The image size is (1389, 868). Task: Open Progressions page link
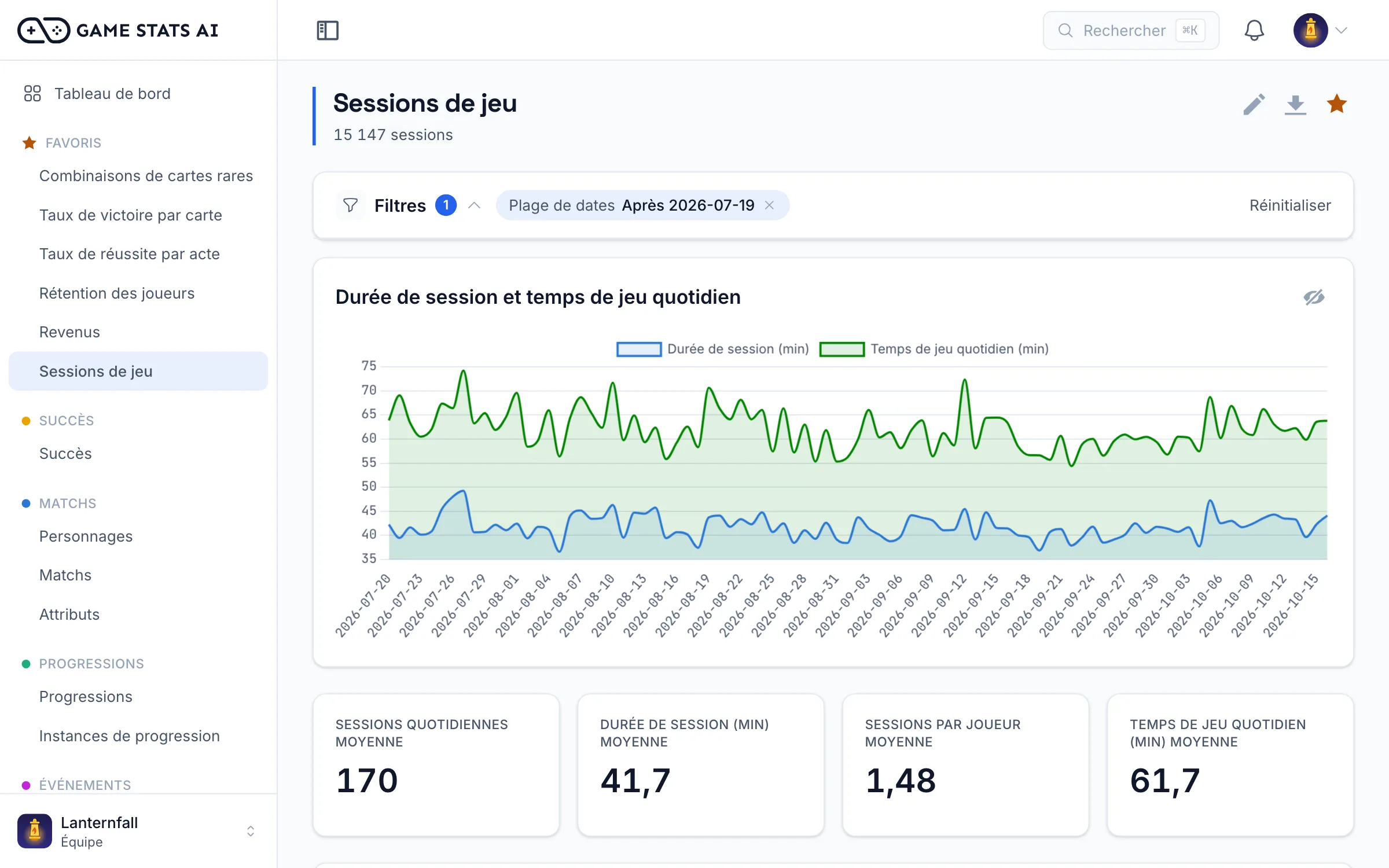click(86, 697)
